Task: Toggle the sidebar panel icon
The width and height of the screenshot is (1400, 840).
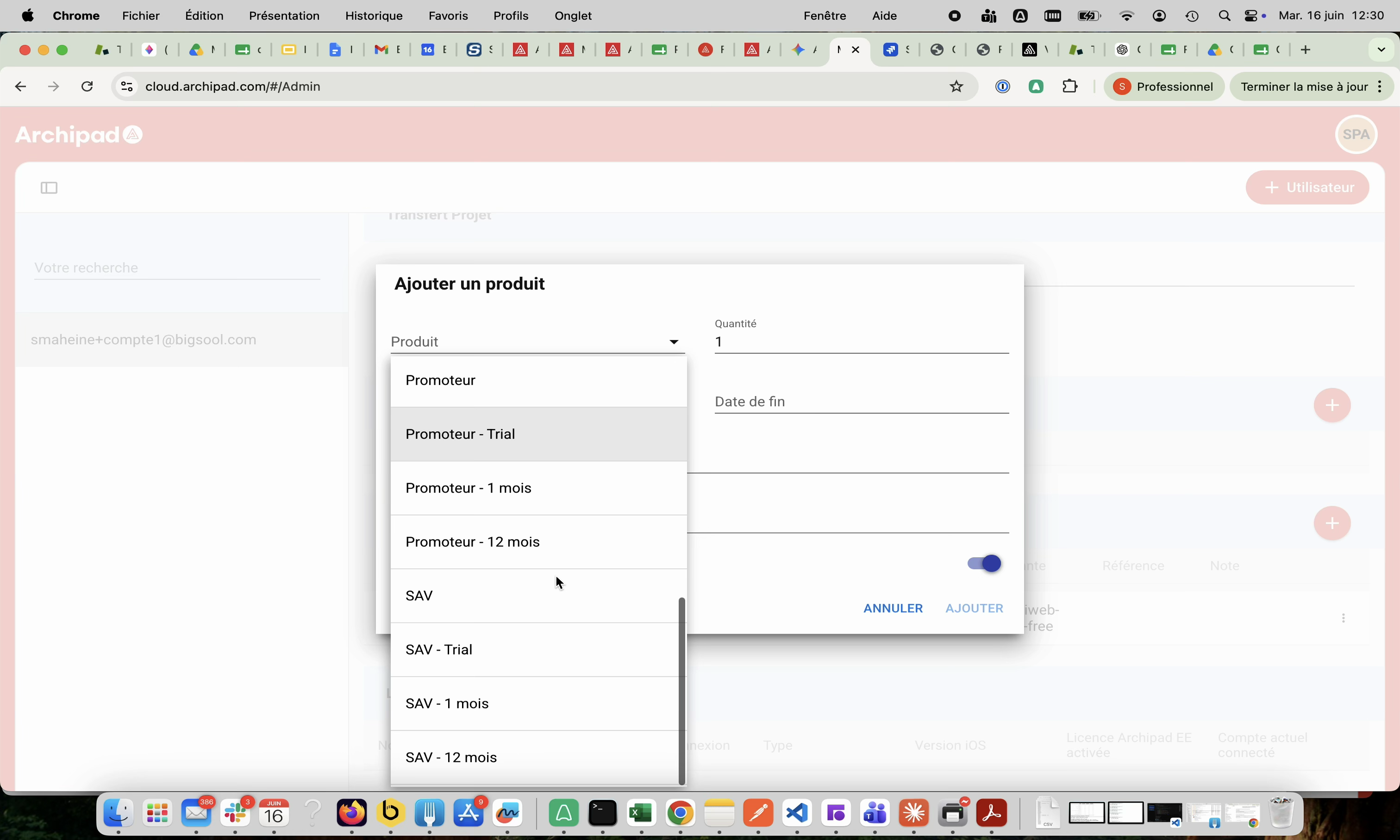Action: pos(49,188)
